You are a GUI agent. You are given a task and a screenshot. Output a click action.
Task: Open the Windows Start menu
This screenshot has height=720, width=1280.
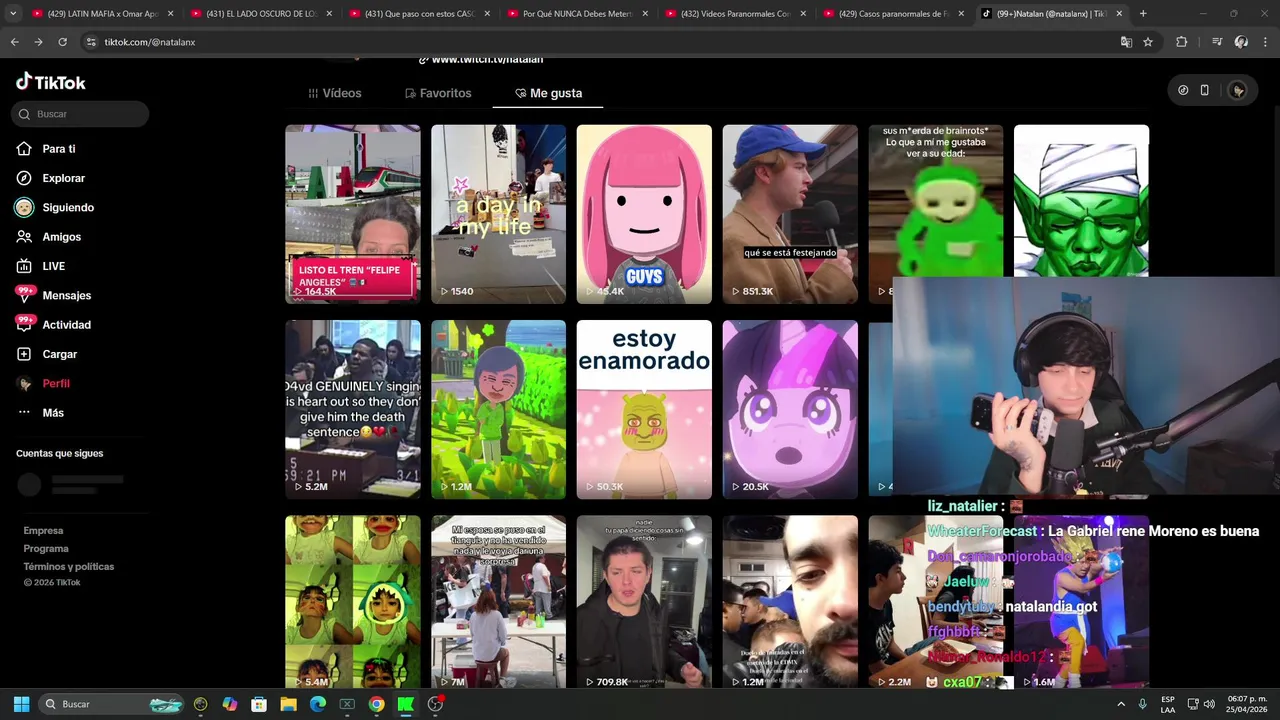click(x=21, y=704)
